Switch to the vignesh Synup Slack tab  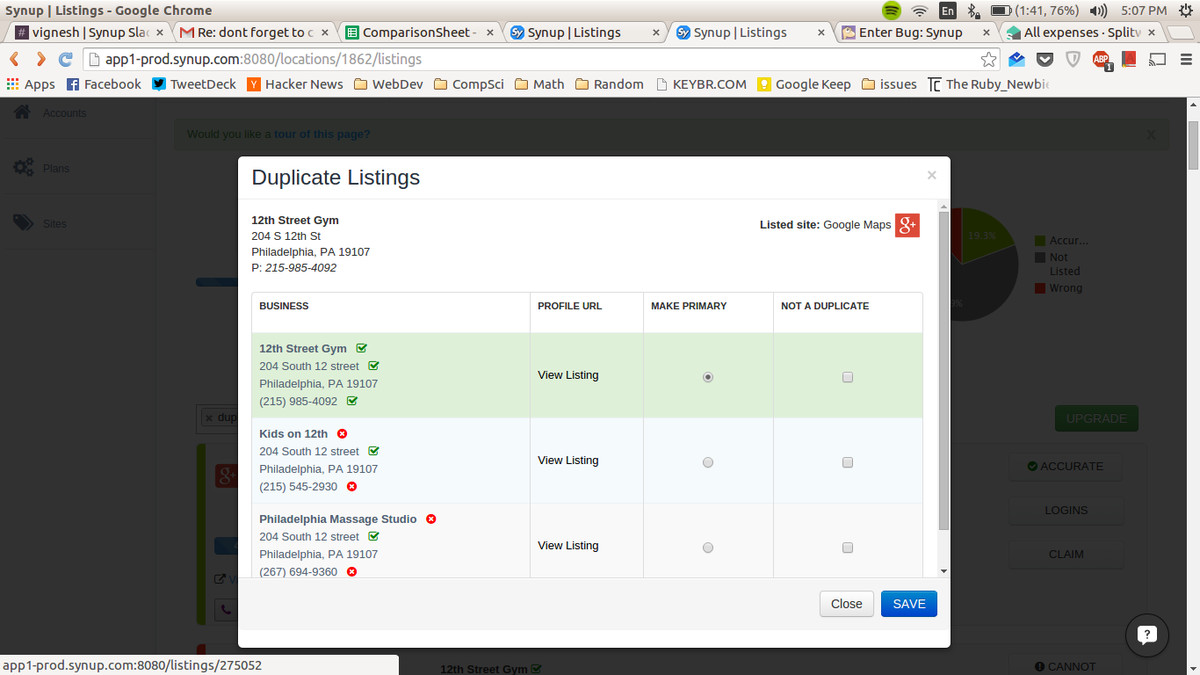click(88, 32)
